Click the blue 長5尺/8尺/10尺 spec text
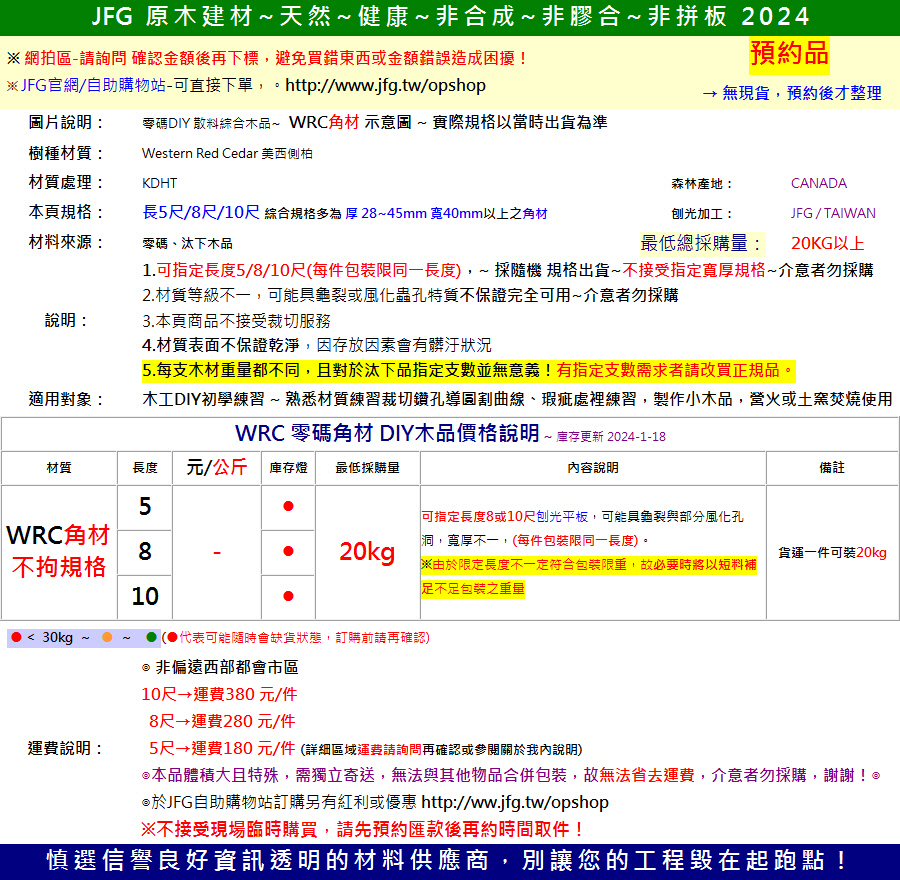The width and height of the screenshot is (900, 880). point(201,212)
